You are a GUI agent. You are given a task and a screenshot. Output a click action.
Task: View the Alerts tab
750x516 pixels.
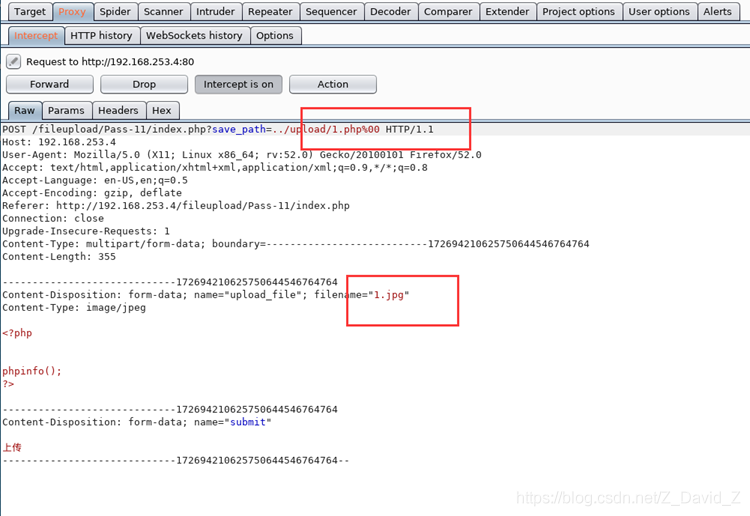(717, 11)
